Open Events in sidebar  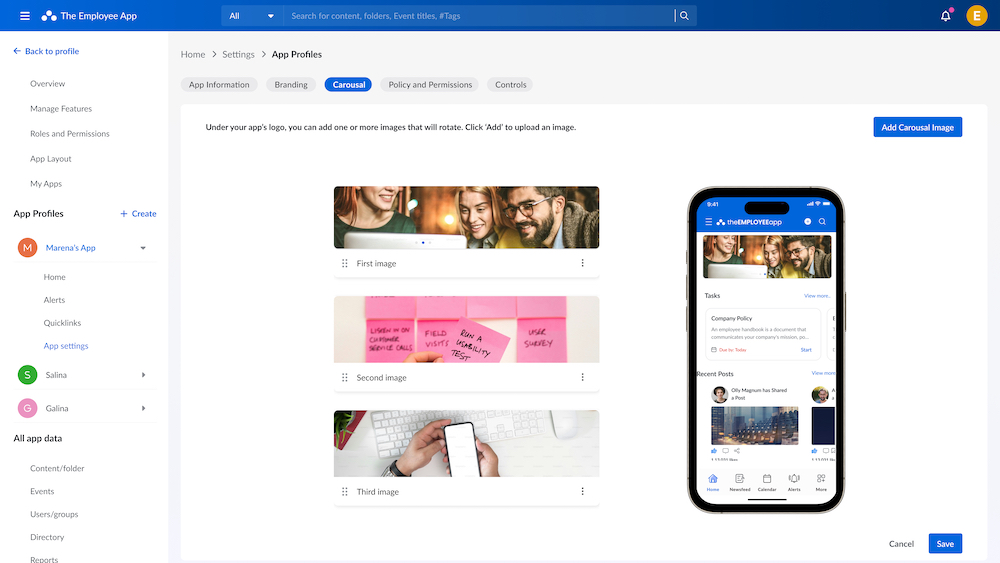(x=42, y=491)
